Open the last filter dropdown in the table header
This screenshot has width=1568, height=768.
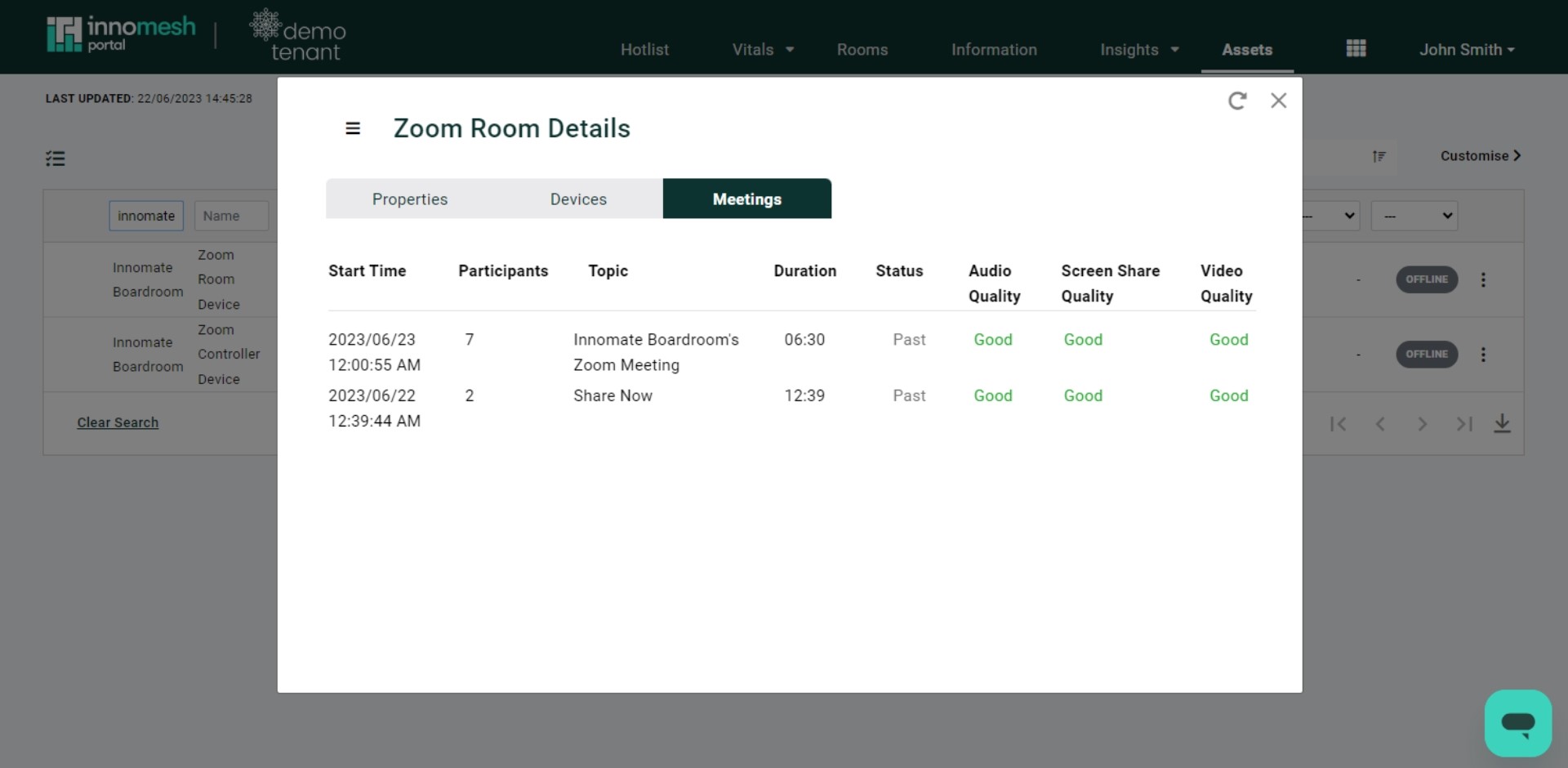click(1414, 216)
